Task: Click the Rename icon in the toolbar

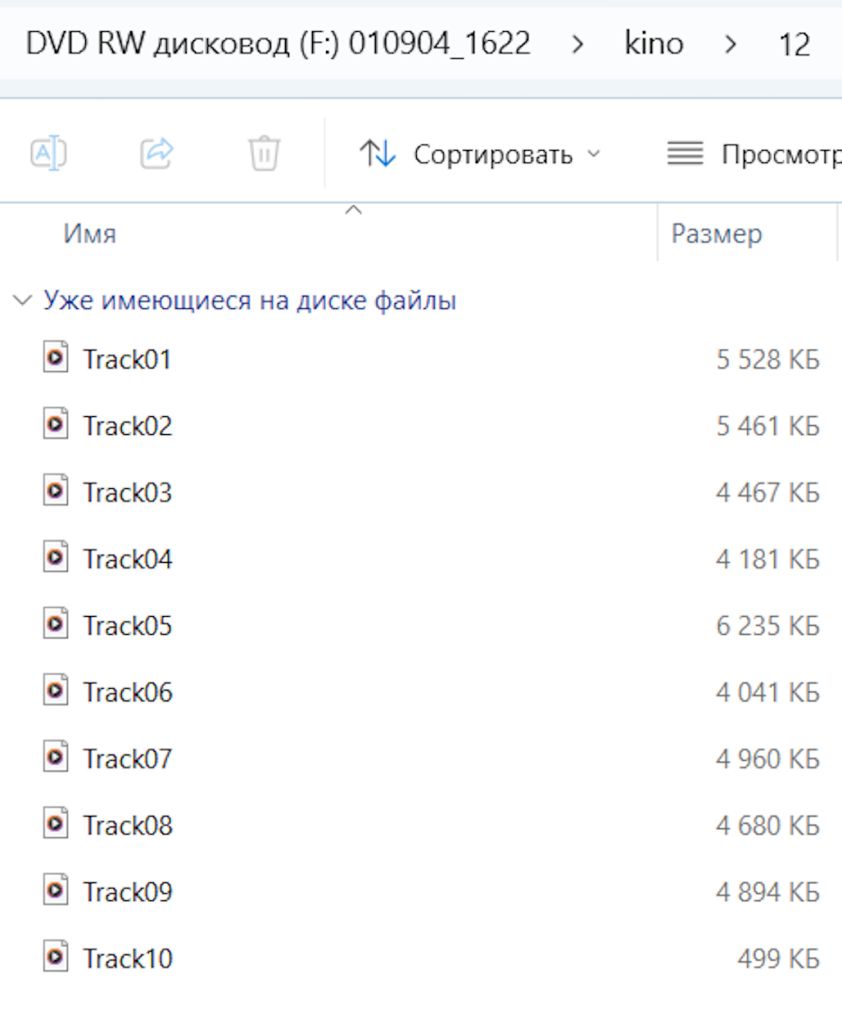Action: (49, 153)
